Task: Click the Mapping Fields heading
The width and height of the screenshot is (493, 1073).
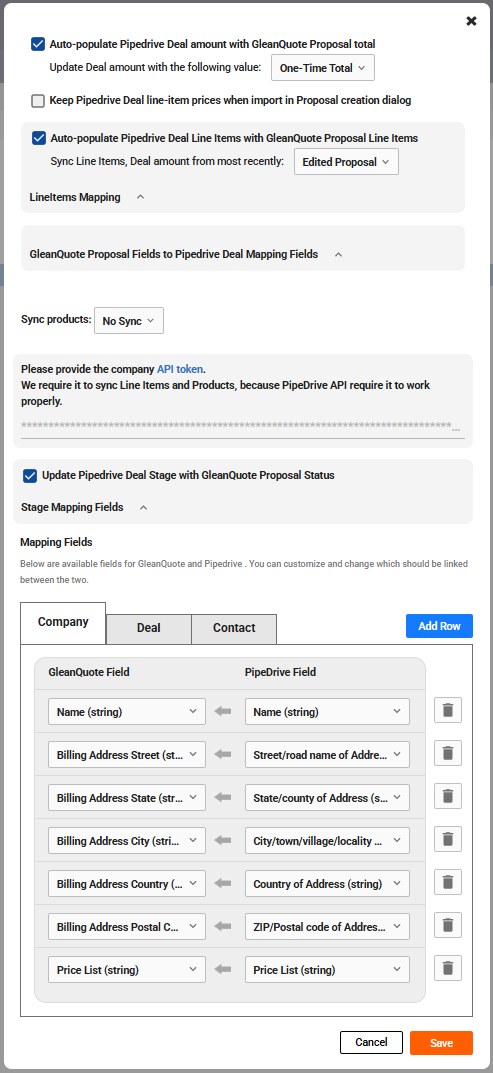Action: (x=56, y=543)
